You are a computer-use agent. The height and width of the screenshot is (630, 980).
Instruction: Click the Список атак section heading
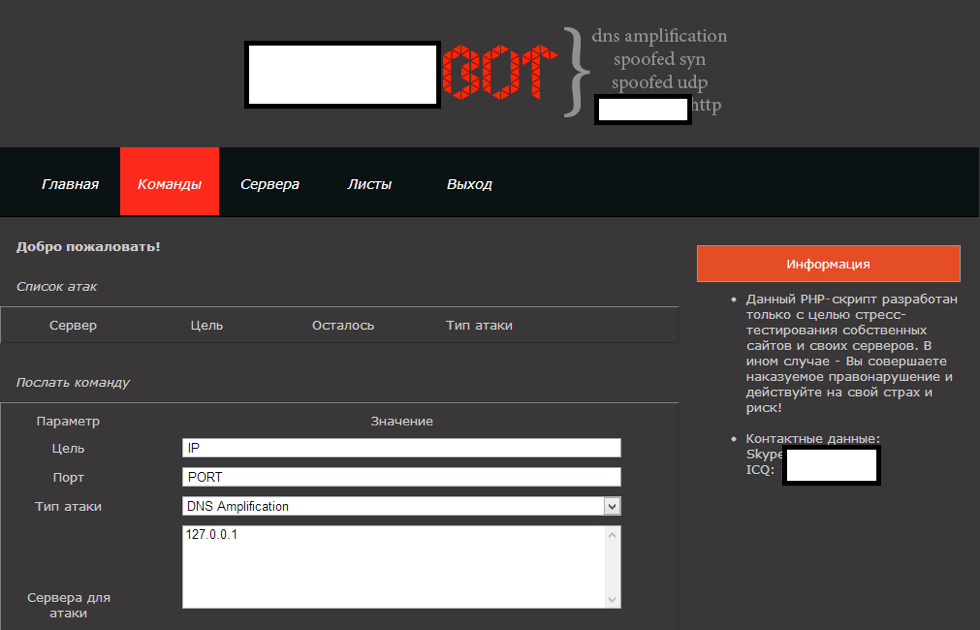pos(57,286)
